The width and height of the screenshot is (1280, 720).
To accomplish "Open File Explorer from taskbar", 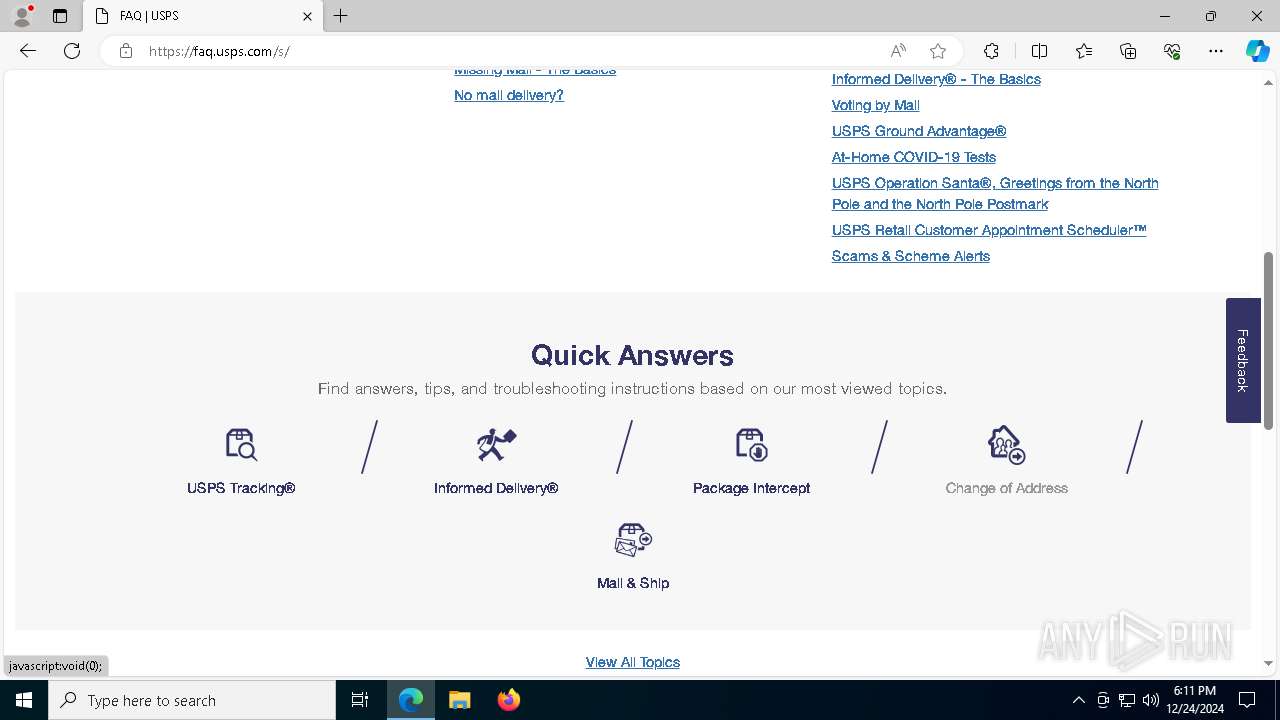I will click(459, 700).
